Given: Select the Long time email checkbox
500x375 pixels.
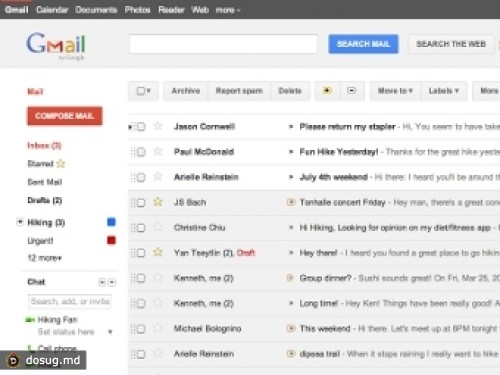Looking at the screenshot, I should 141,304.
